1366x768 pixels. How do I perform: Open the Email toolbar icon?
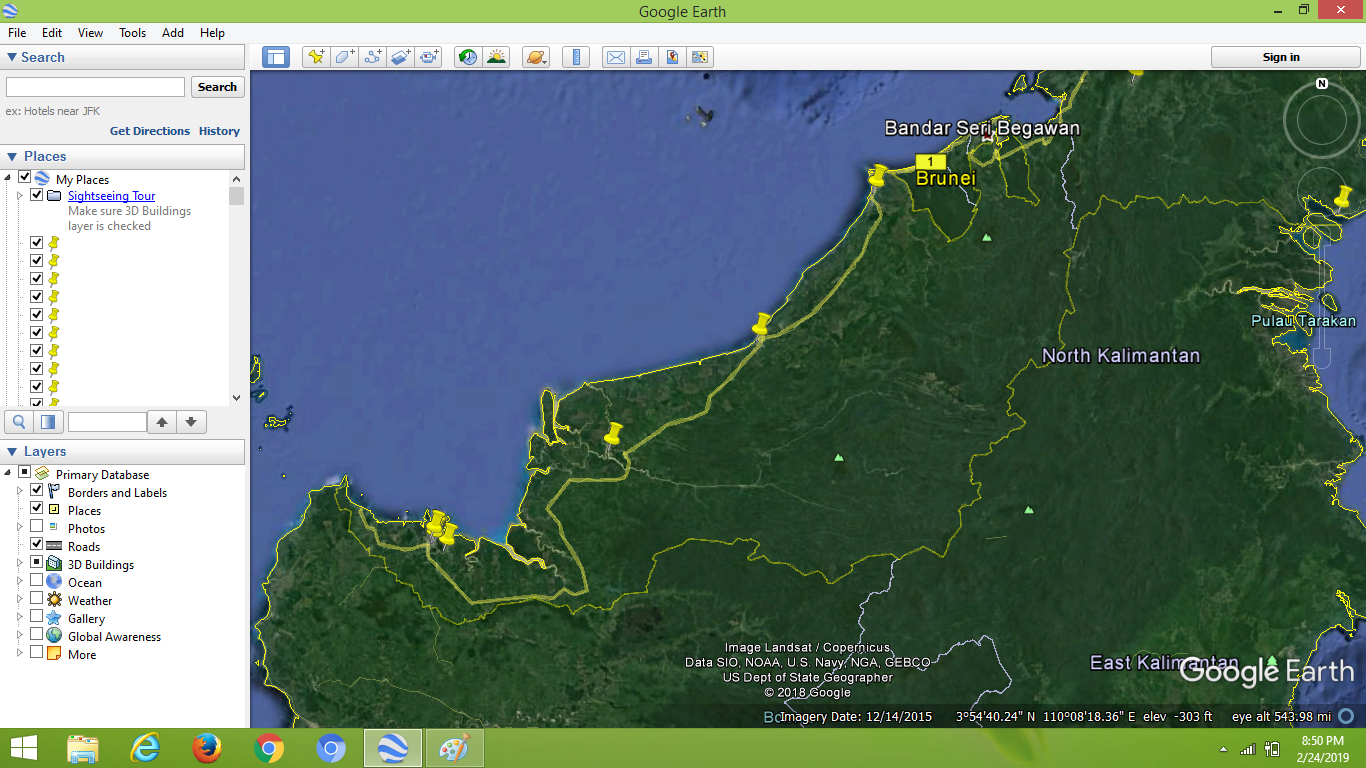pos(615,57)
